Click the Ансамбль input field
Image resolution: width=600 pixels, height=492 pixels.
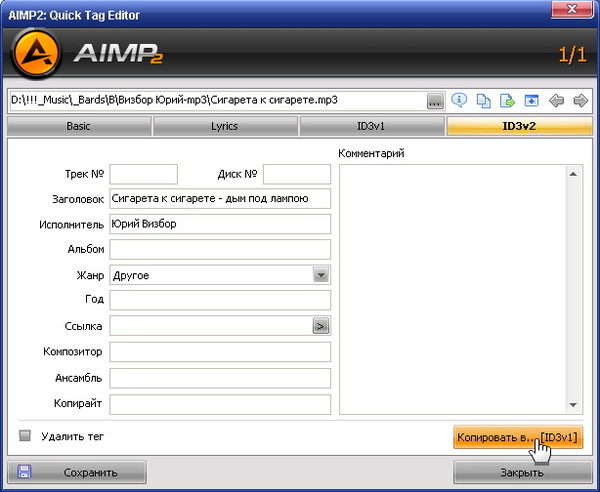pos(220,378)
